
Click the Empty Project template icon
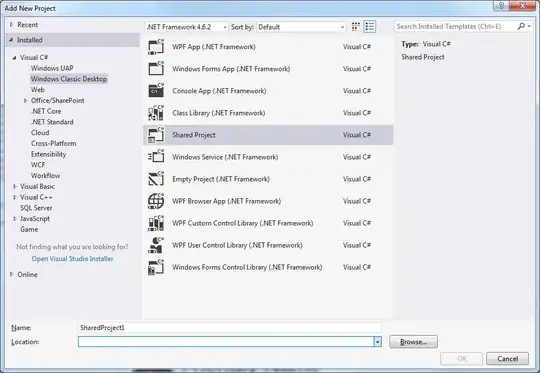click(156, 179)
